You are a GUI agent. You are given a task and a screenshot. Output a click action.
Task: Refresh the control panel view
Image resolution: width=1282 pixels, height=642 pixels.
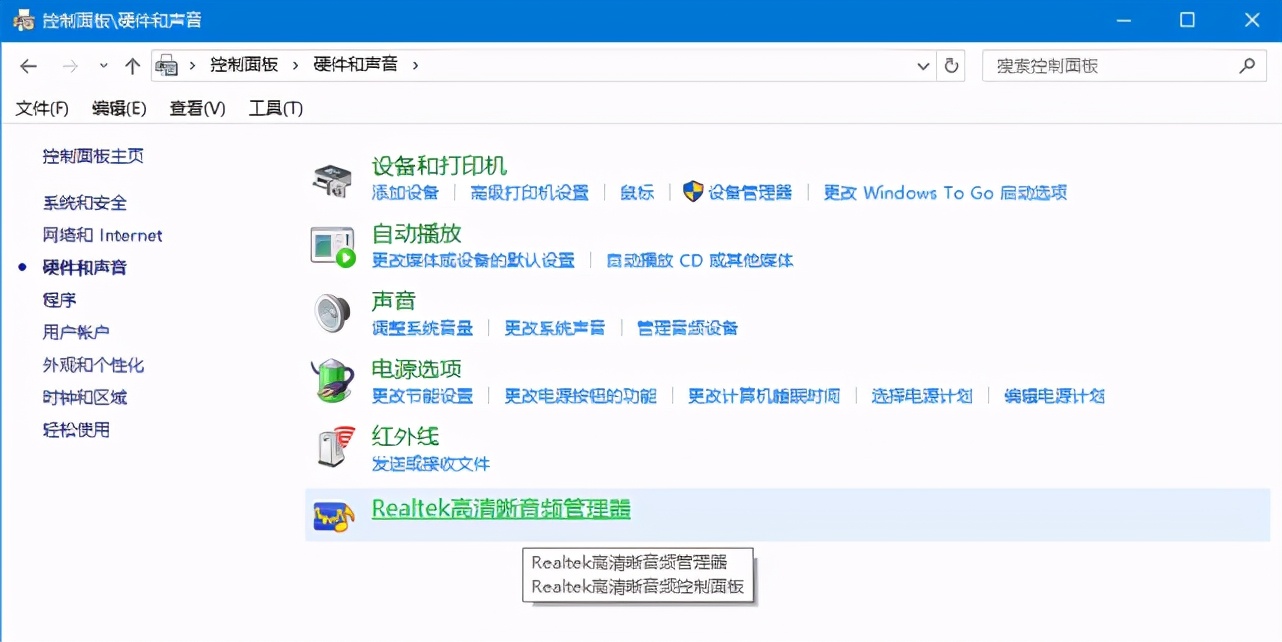coord(952,66)
